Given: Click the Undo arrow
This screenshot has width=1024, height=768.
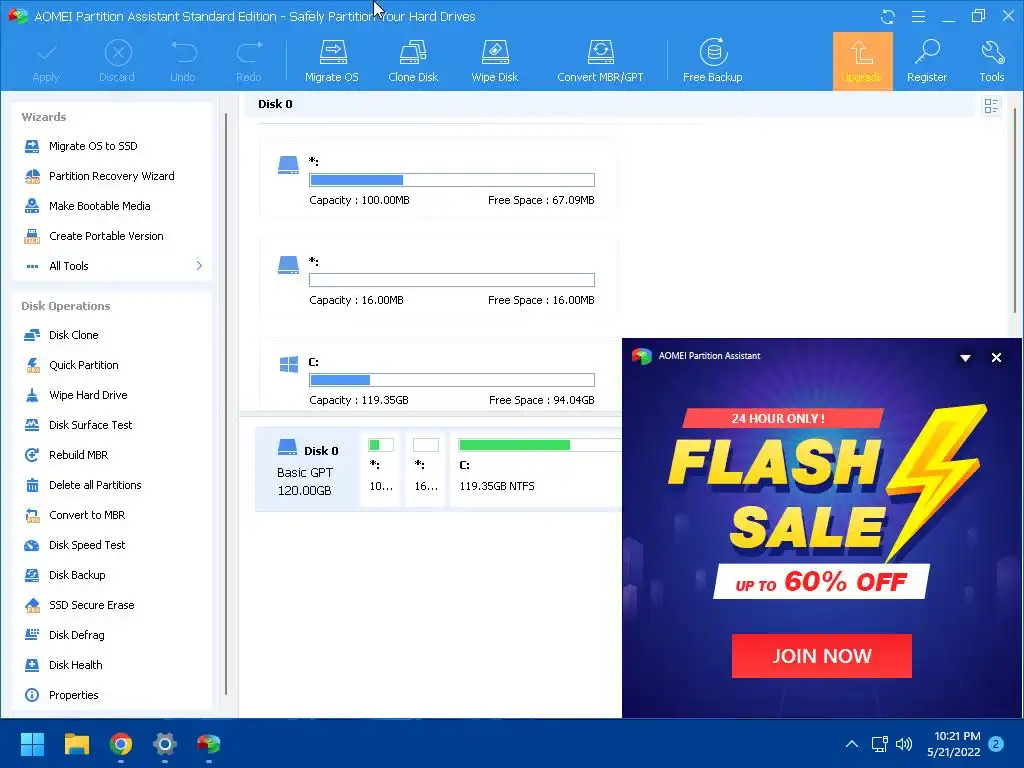Looking at the screenshot, I should coord(183,61).
